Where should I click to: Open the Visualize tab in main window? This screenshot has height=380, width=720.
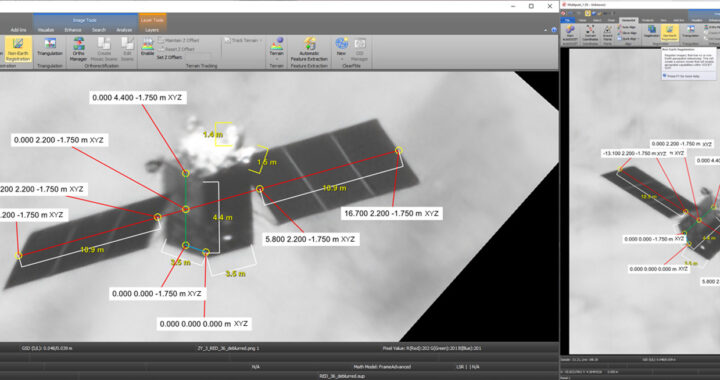[46, 30]
